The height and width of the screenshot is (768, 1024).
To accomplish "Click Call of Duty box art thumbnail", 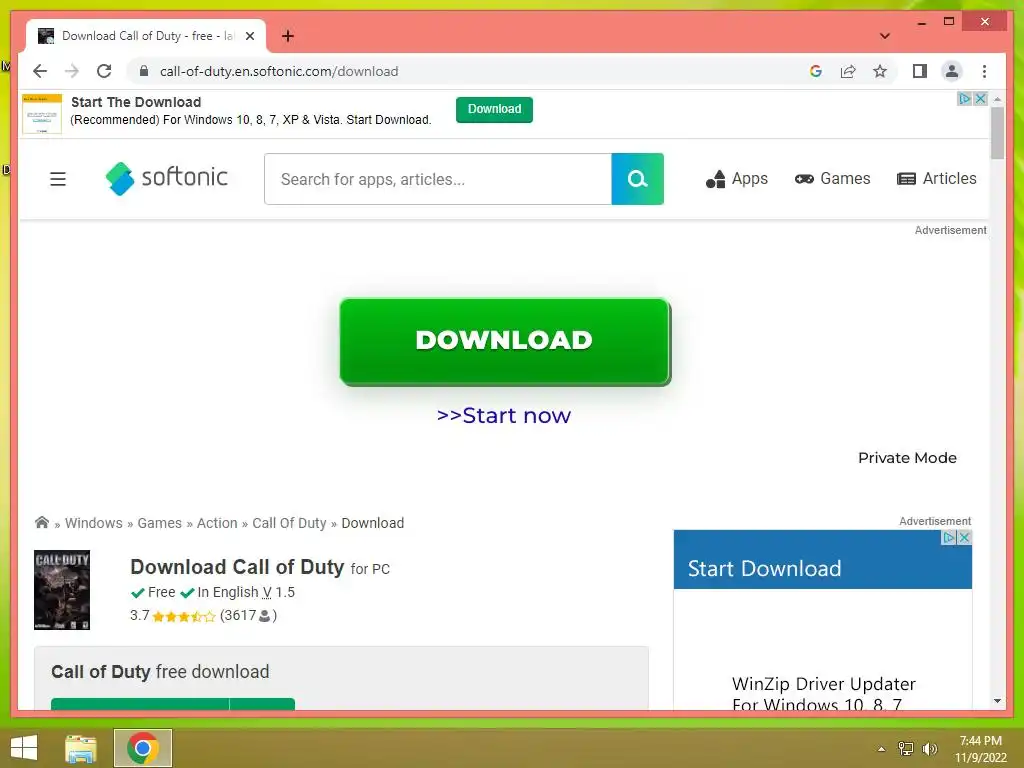I will [x=62, y=590].
